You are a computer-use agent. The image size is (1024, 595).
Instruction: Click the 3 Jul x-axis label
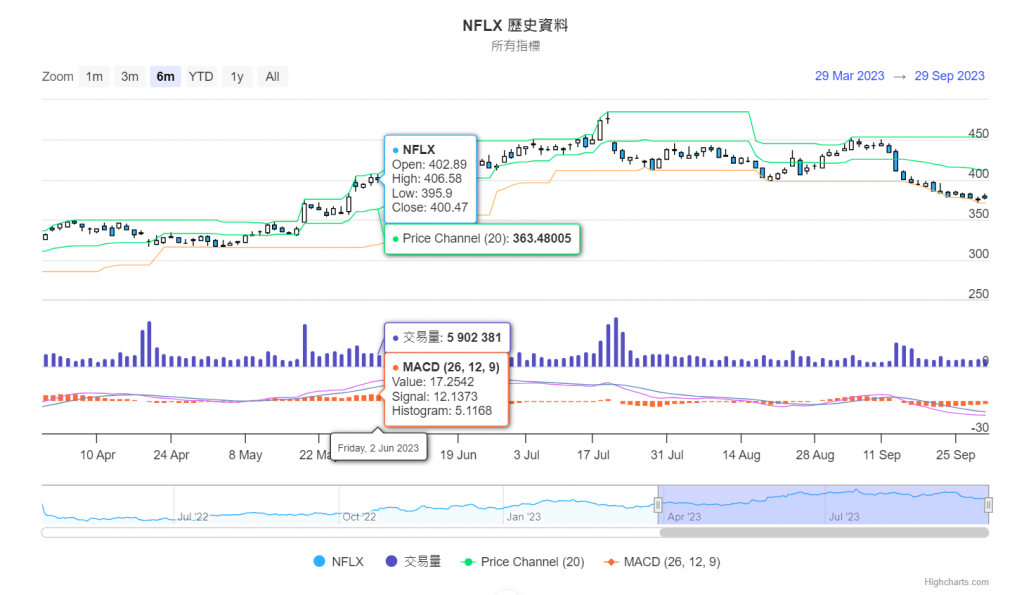click(x=526, y=455)
